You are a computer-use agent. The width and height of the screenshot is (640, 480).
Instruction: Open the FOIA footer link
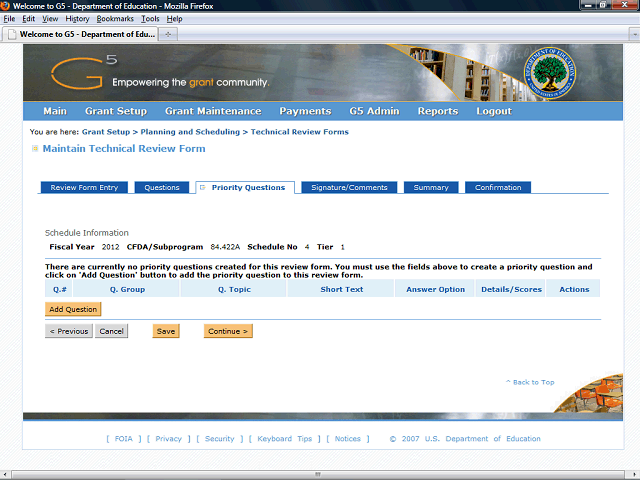(x=124, y=439)
